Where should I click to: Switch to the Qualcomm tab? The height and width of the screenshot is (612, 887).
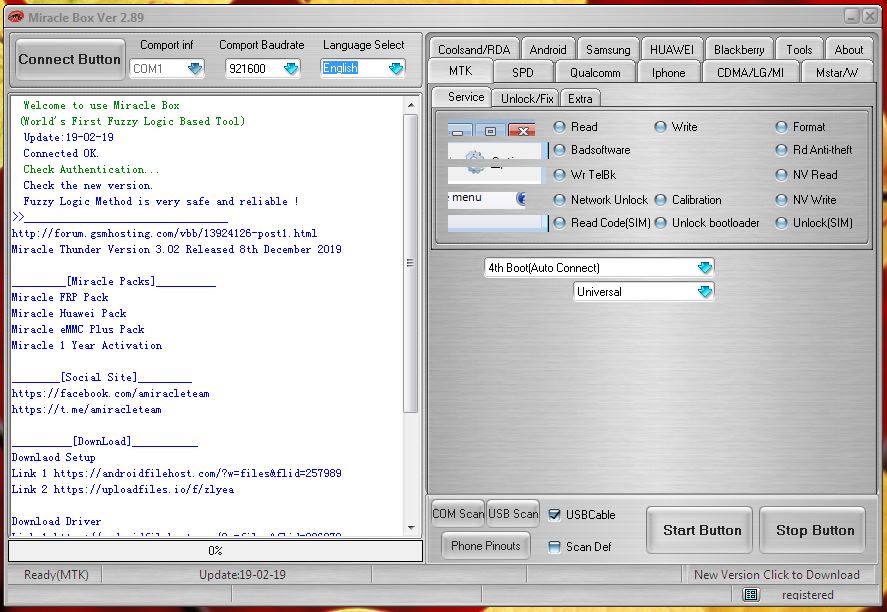(595, 72)
